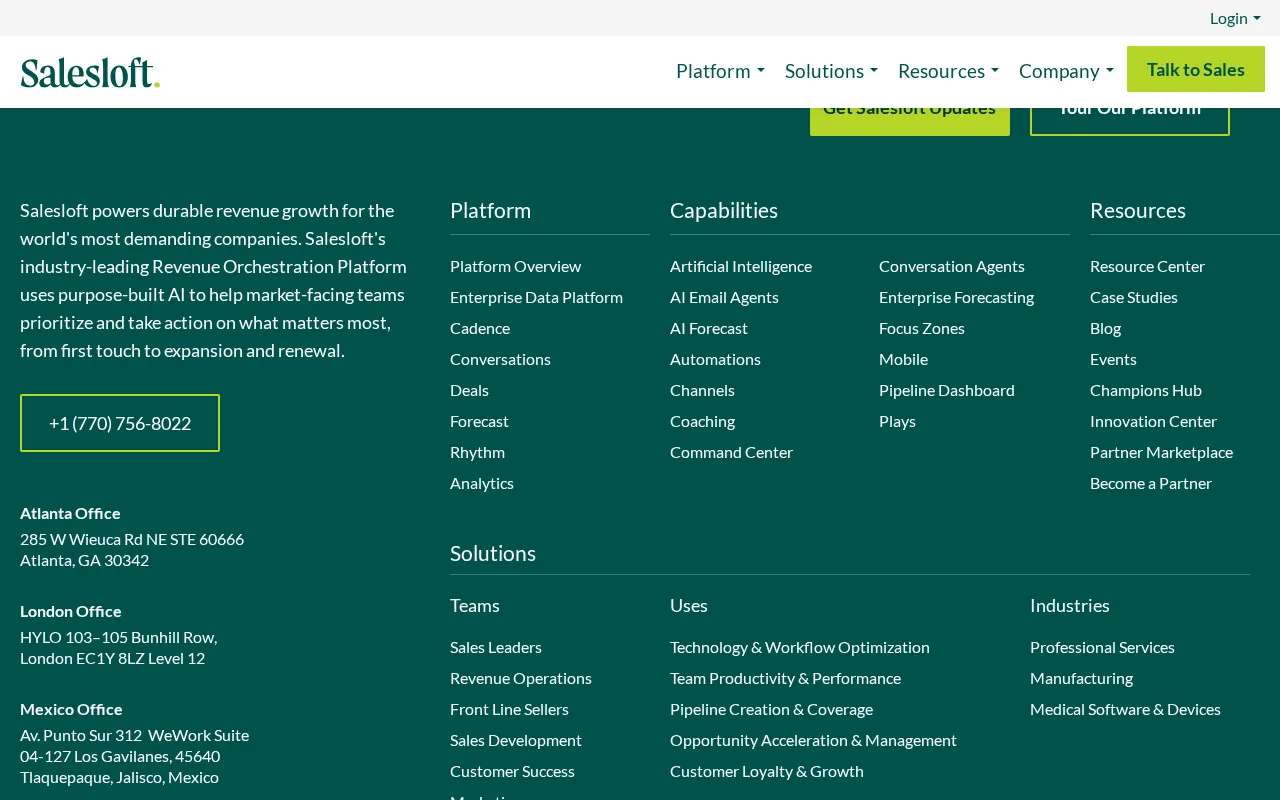
Task: Open the Platform Overview link
Action: 515,266
